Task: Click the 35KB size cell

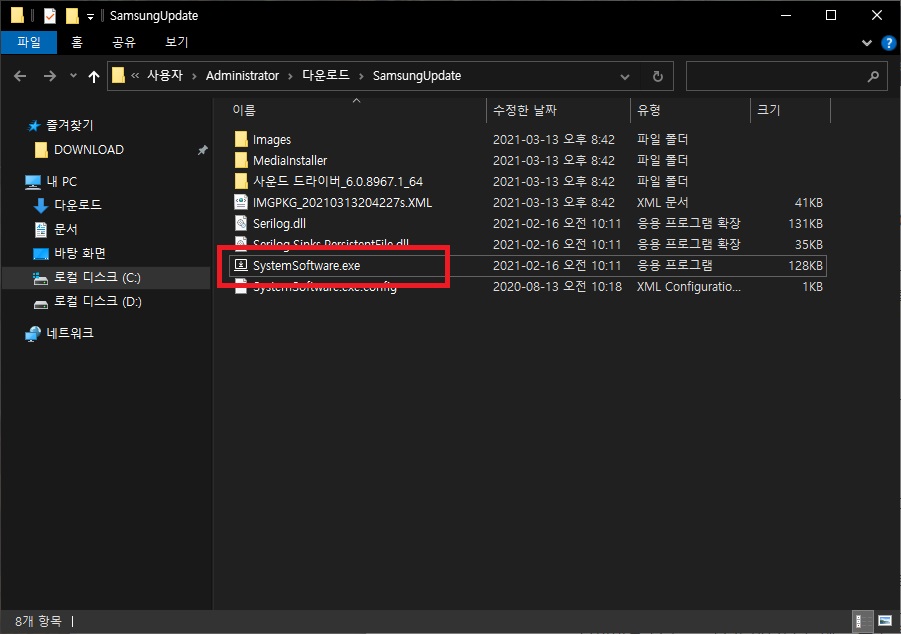Action: click(808, 244)
